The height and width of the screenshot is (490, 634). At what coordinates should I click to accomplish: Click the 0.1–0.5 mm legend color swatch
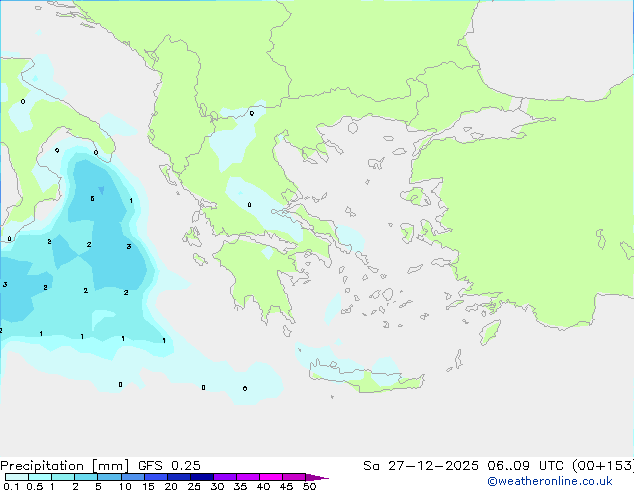pos(17,477)
